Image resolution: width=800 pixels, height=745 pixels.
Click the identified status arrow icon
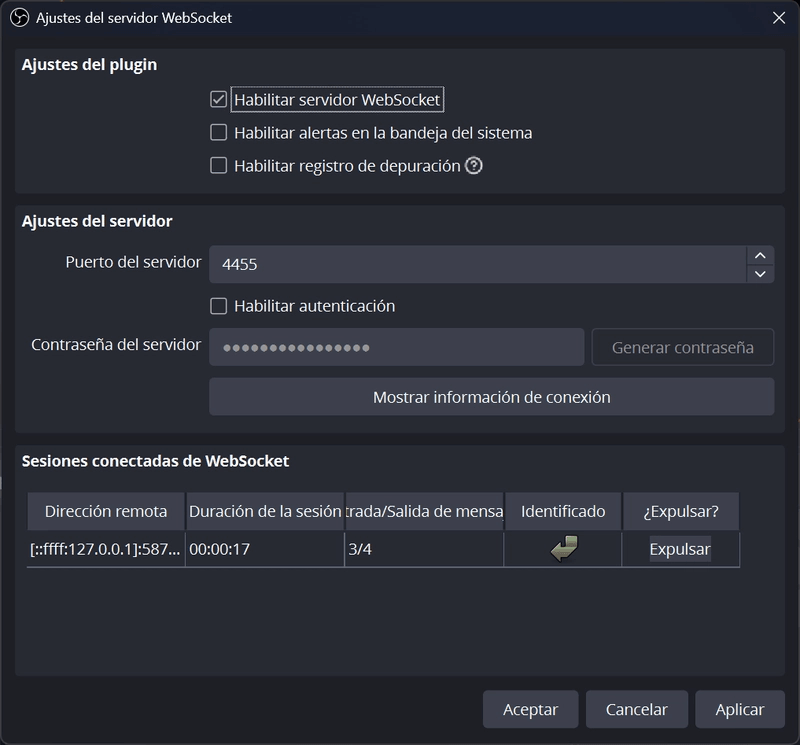(x=564, y=549)
